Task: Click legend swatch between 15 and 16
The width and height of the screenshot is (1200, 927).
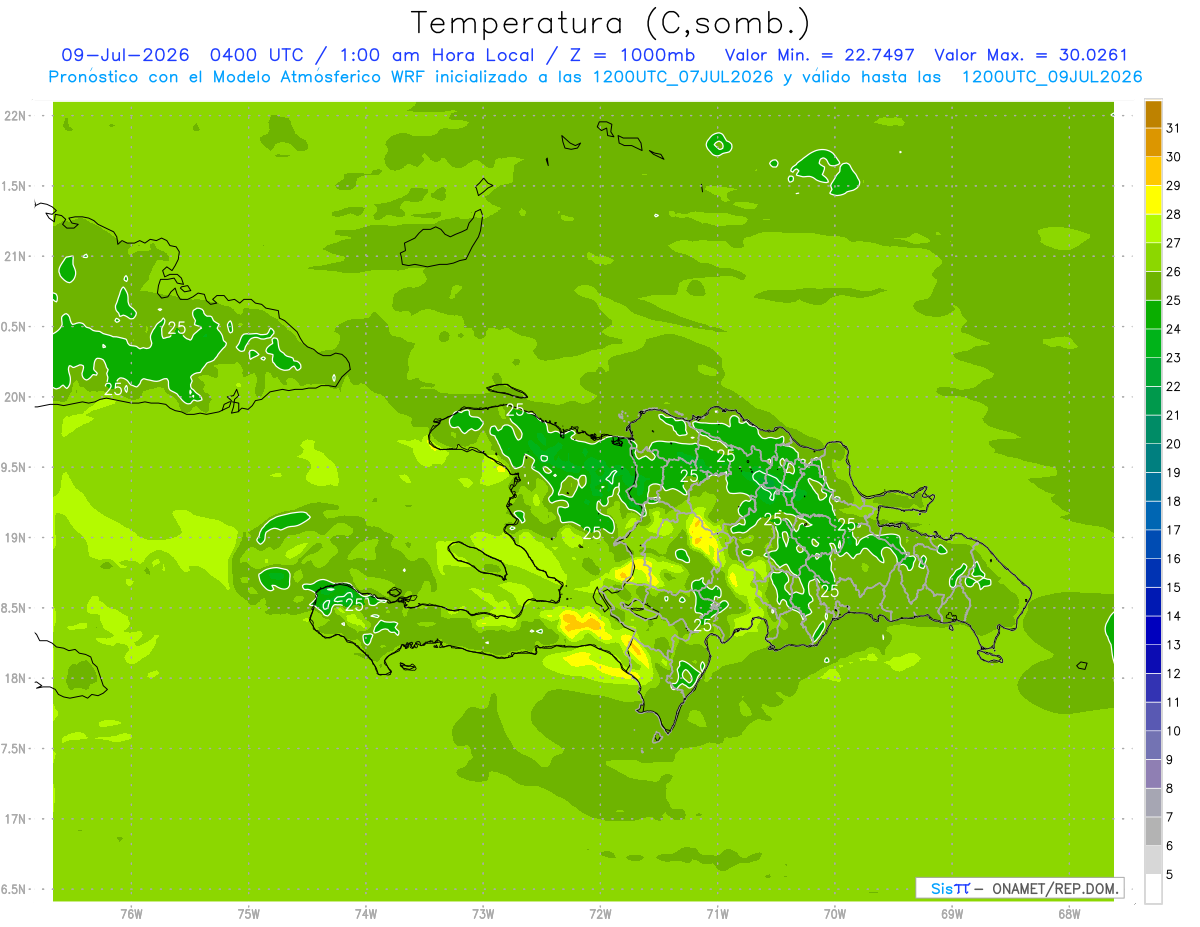Action: 1153,573
